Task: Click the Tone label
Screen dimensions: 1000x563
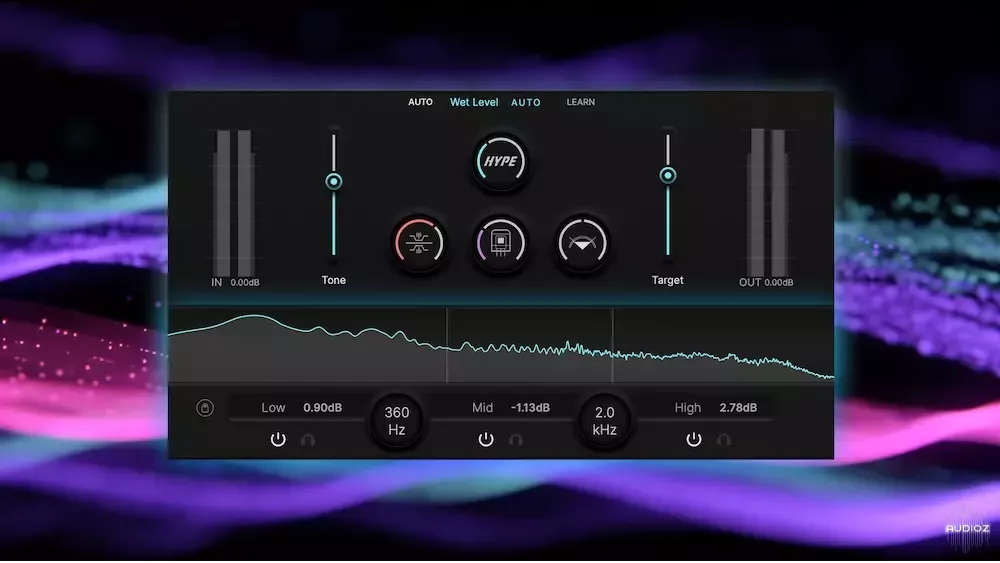Action: (x=334, y=280)
